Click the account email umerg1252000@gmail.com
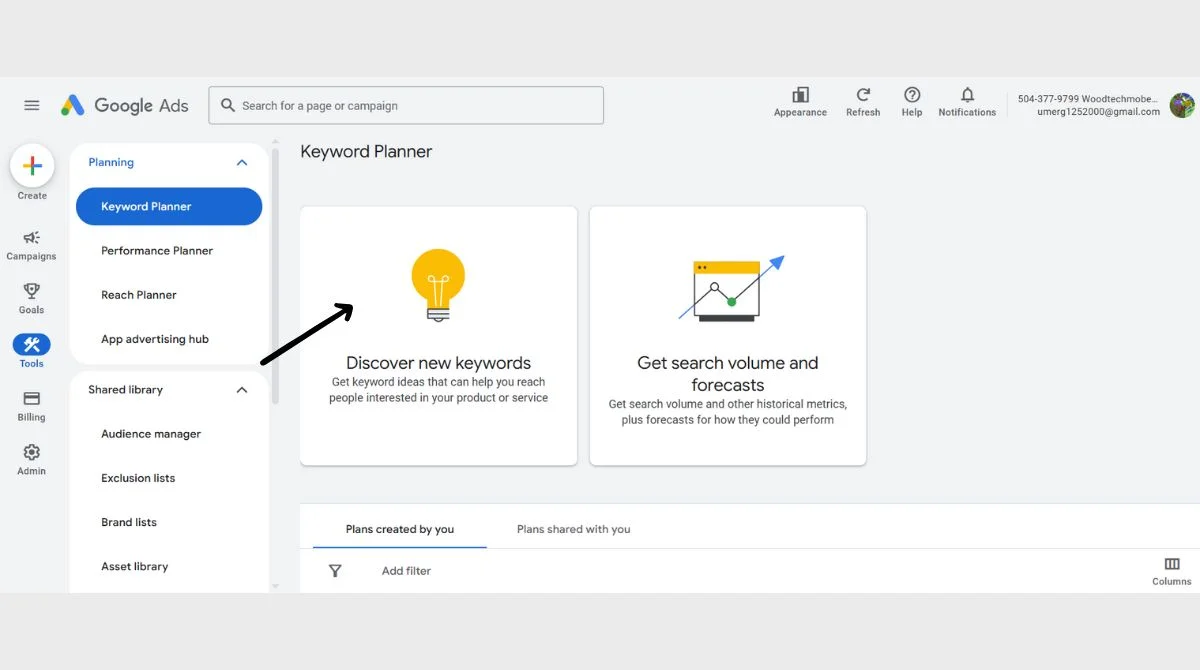Viewport: 1200px width, 670px height. (x=1097, y=112)
